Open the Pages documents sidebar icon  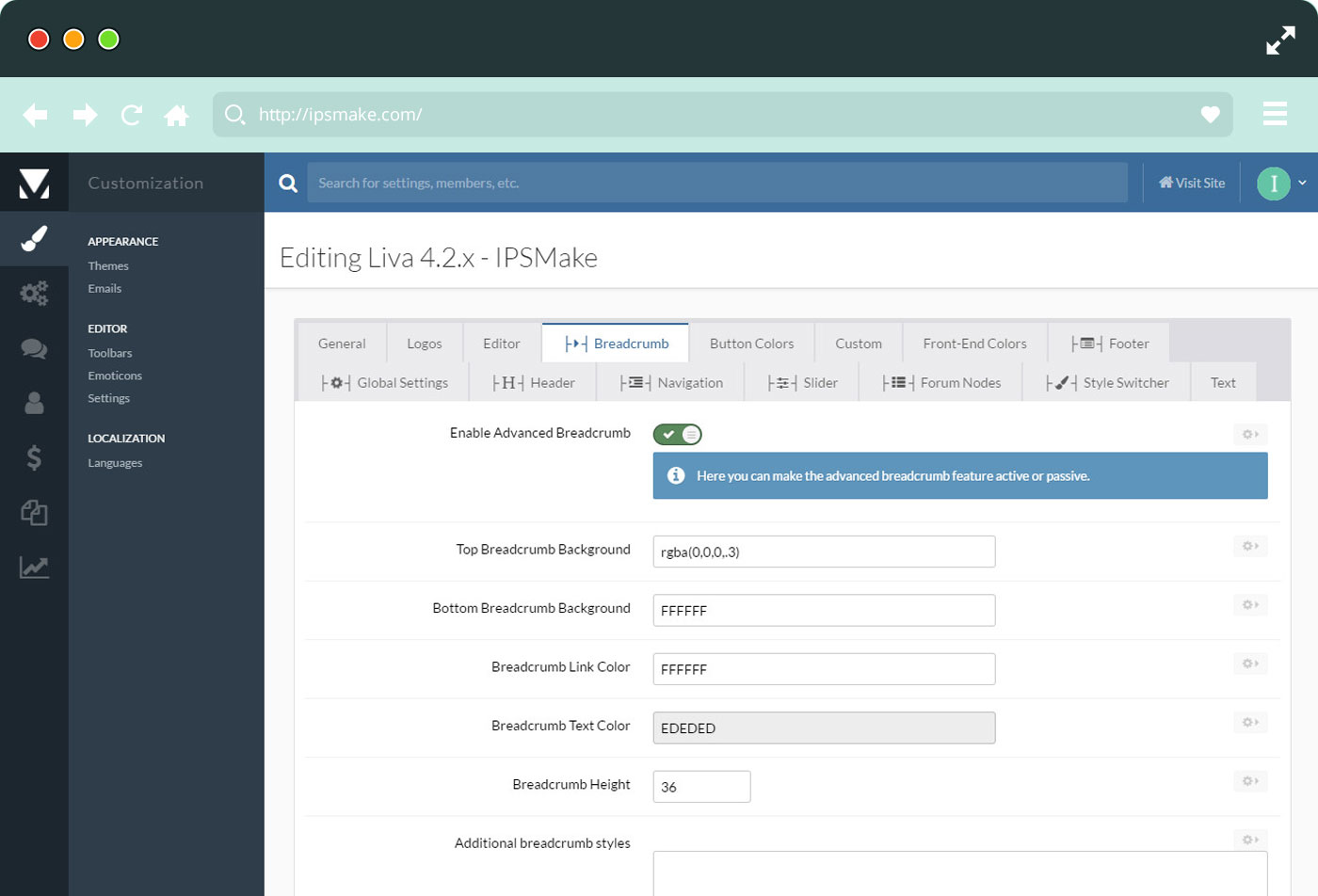click(x=34, y=512)
